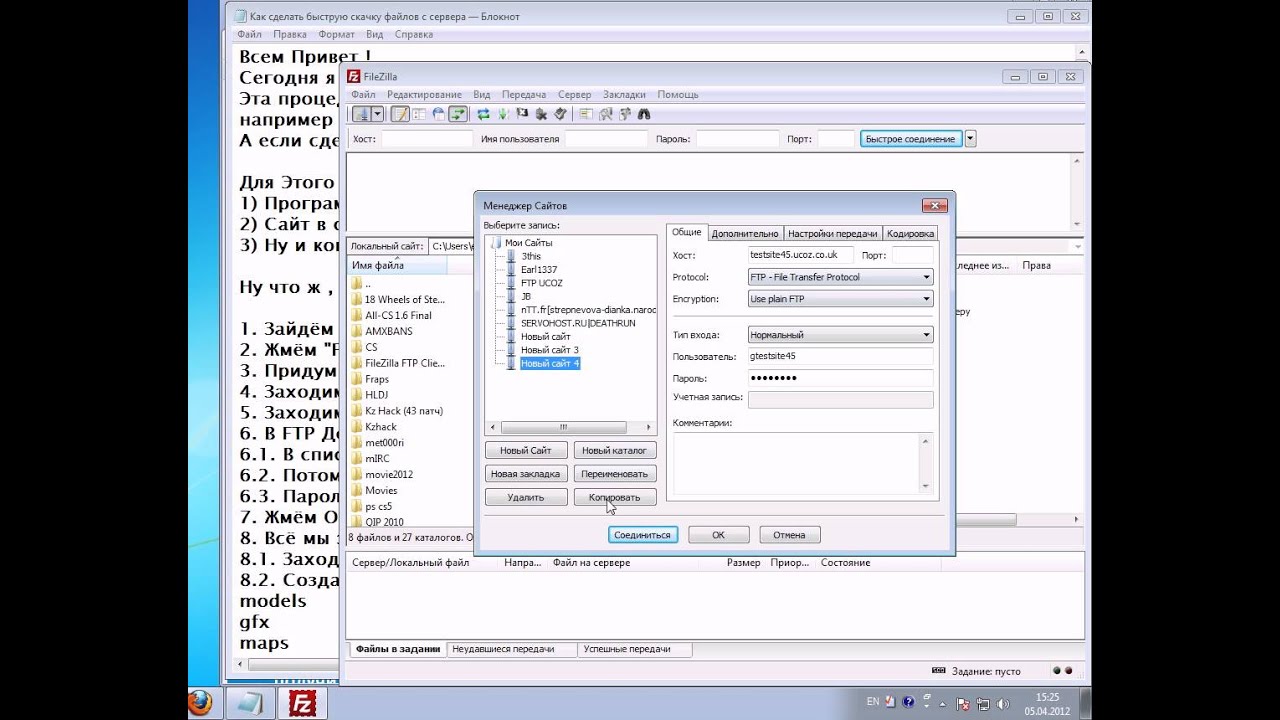The image size is (1280, 720).
Task: Click the Firefox icon on the taskbar
Action: pos(200,702)
